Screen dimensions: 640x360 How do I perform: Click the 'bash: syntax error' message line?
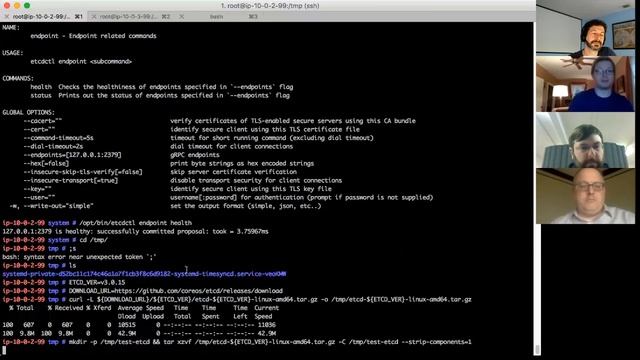79,257
